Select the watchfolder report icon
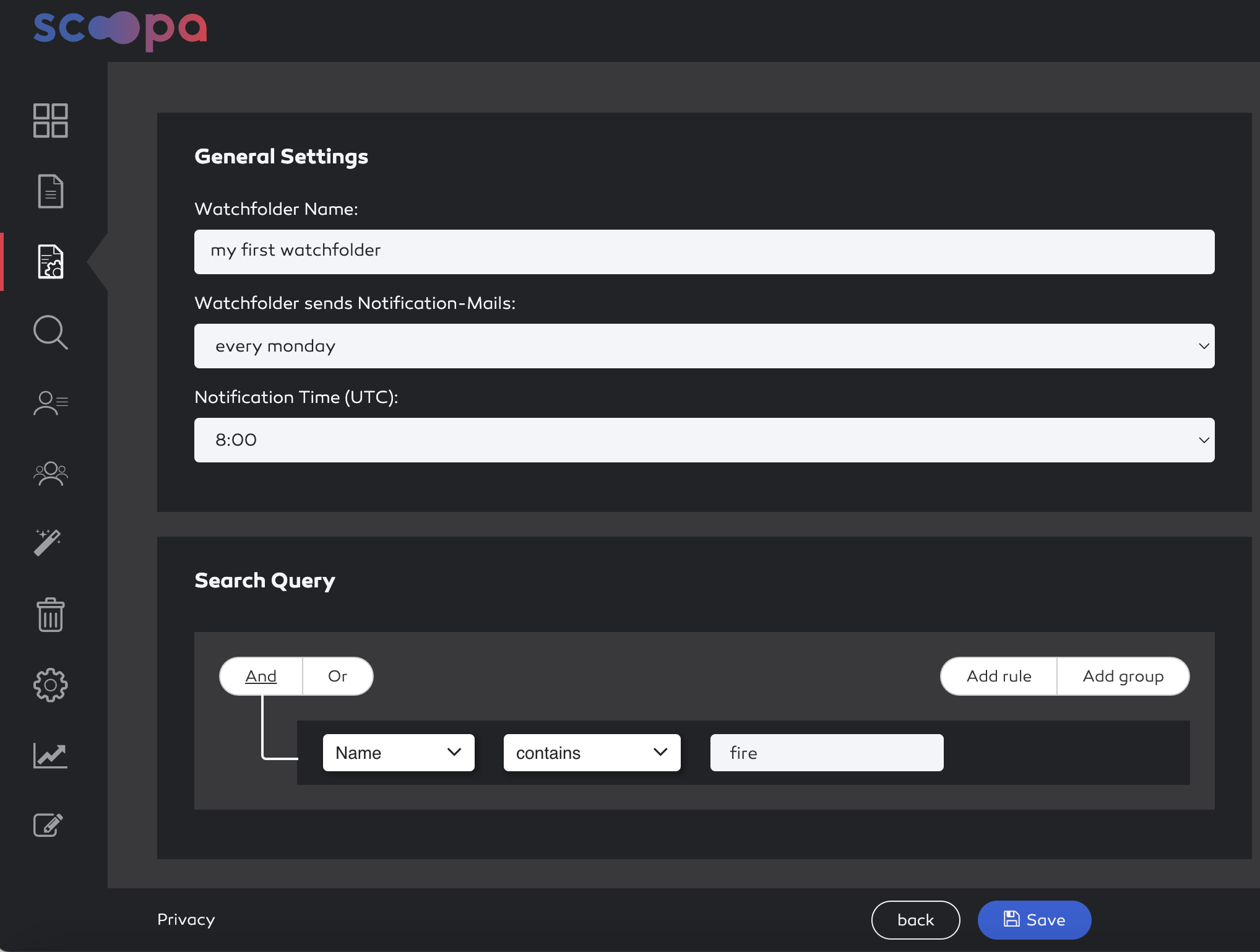This screenshot has width=1260, height=952. [x=51, y=260]
